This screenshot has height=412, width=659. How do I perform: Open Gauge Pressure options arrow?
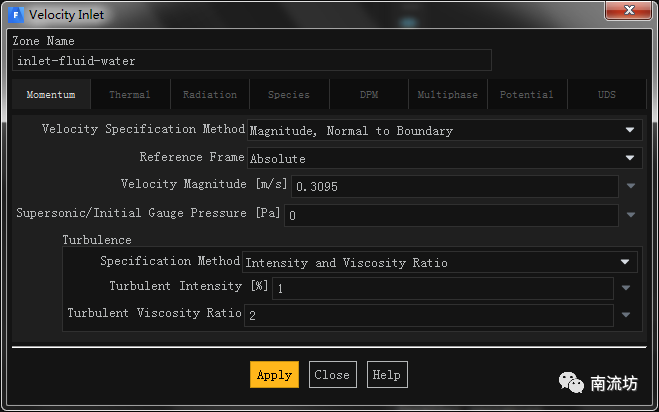pos(630,215)
